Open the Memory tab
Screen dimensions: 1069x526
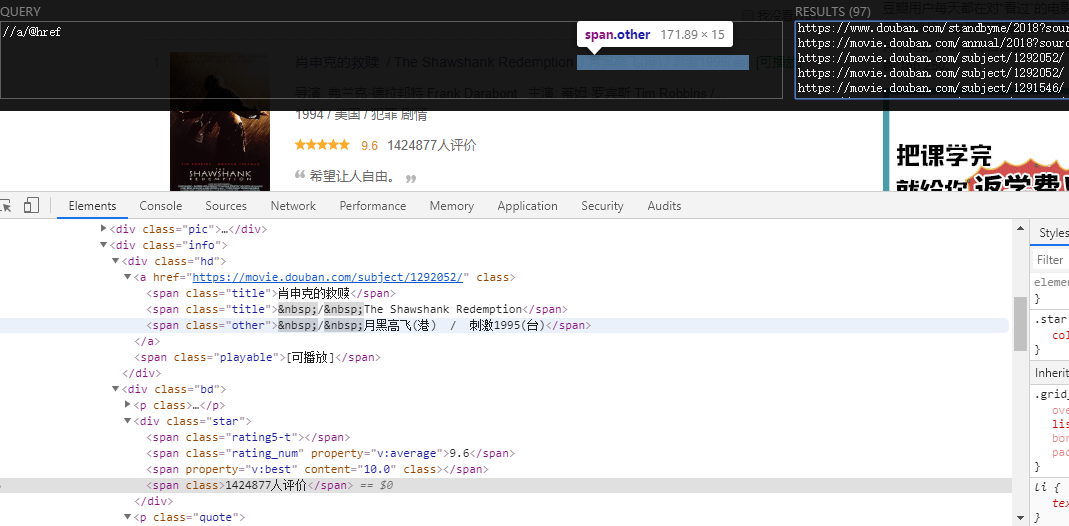click(x=451, y=206)
